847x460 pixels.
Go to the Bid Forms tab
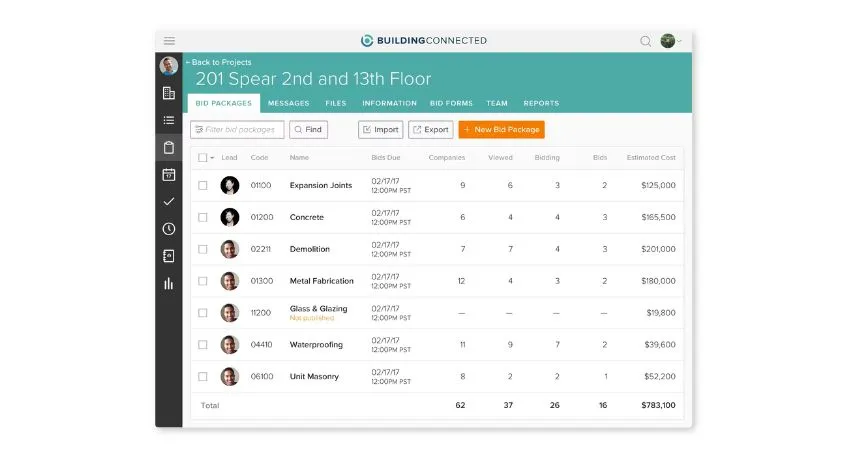(451, 103)
